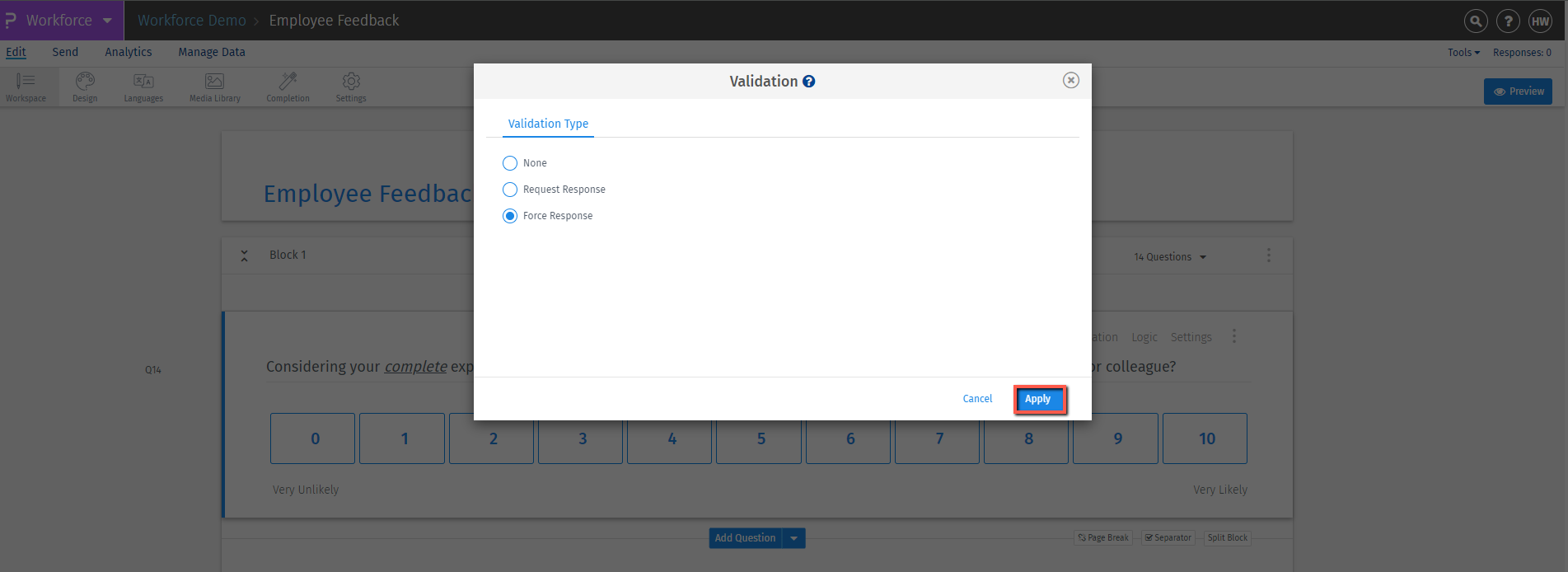
Task: Open the Edit menu
Action: 16,52
